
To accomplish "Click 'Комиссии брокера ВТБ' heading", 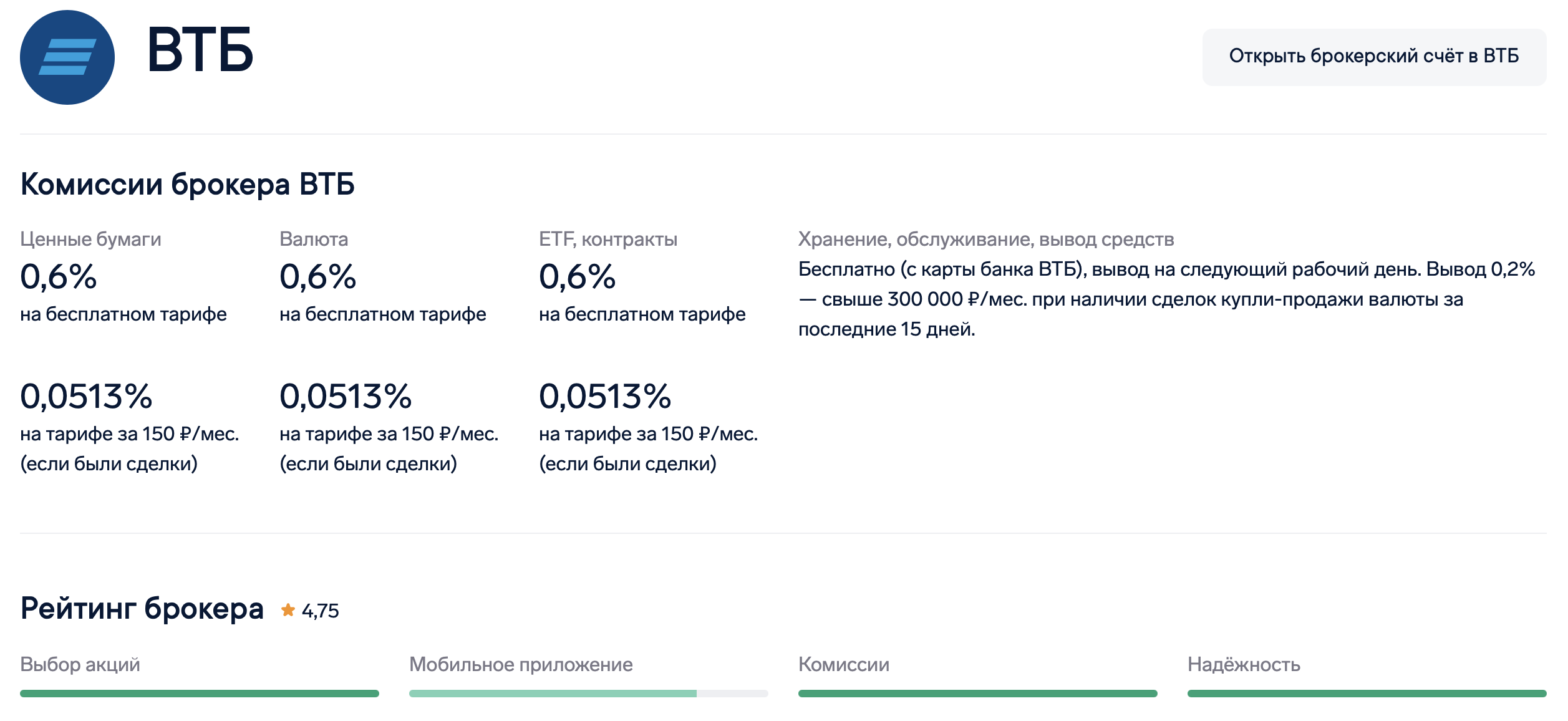I will (187, 184).
